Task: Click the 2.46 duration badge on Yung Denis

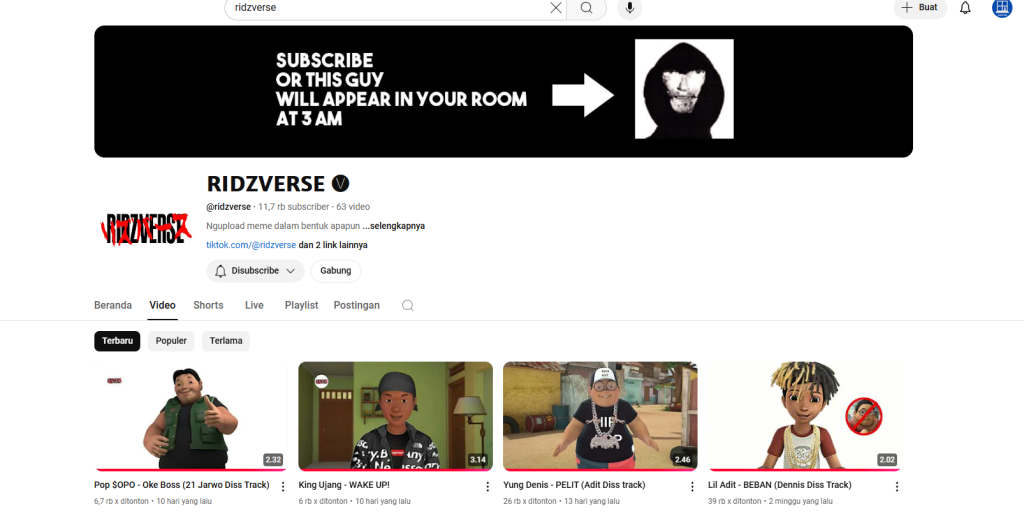Action: pos(682,460)
